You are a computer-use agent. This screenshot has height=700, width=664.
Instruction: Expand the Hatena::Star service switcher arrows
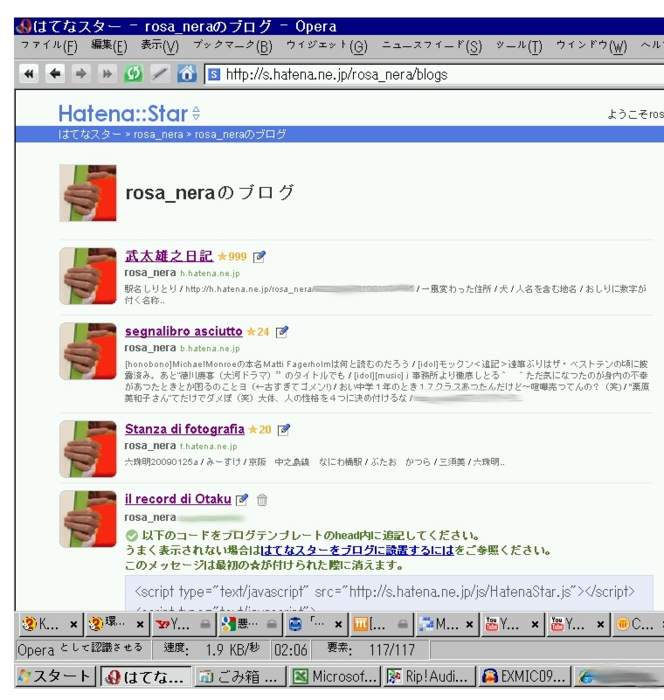click(x=196, y=113)
